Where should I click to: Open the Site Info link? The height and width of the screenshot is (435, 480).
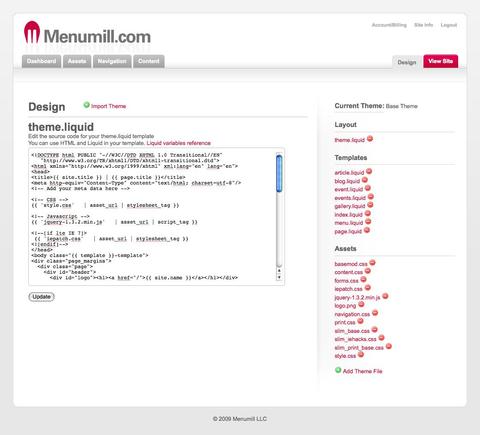(424, 25)
